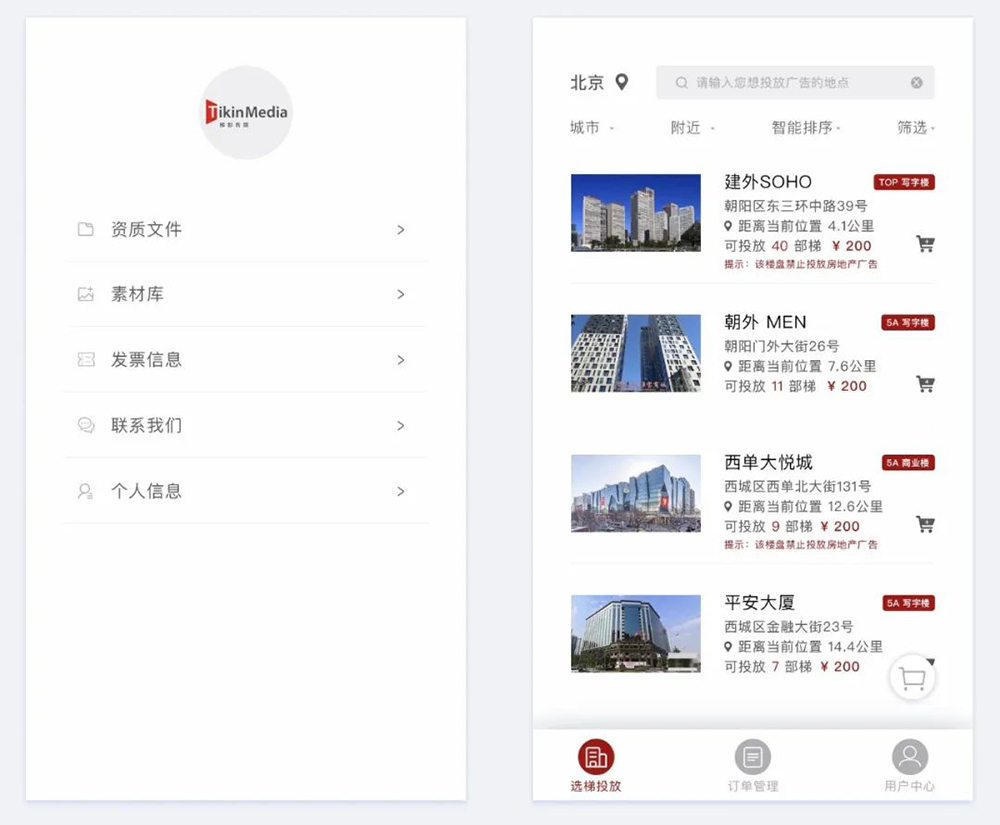Open the 发票信息 menu entry
Screen dimensions: 1000x825
click(246, 360)
